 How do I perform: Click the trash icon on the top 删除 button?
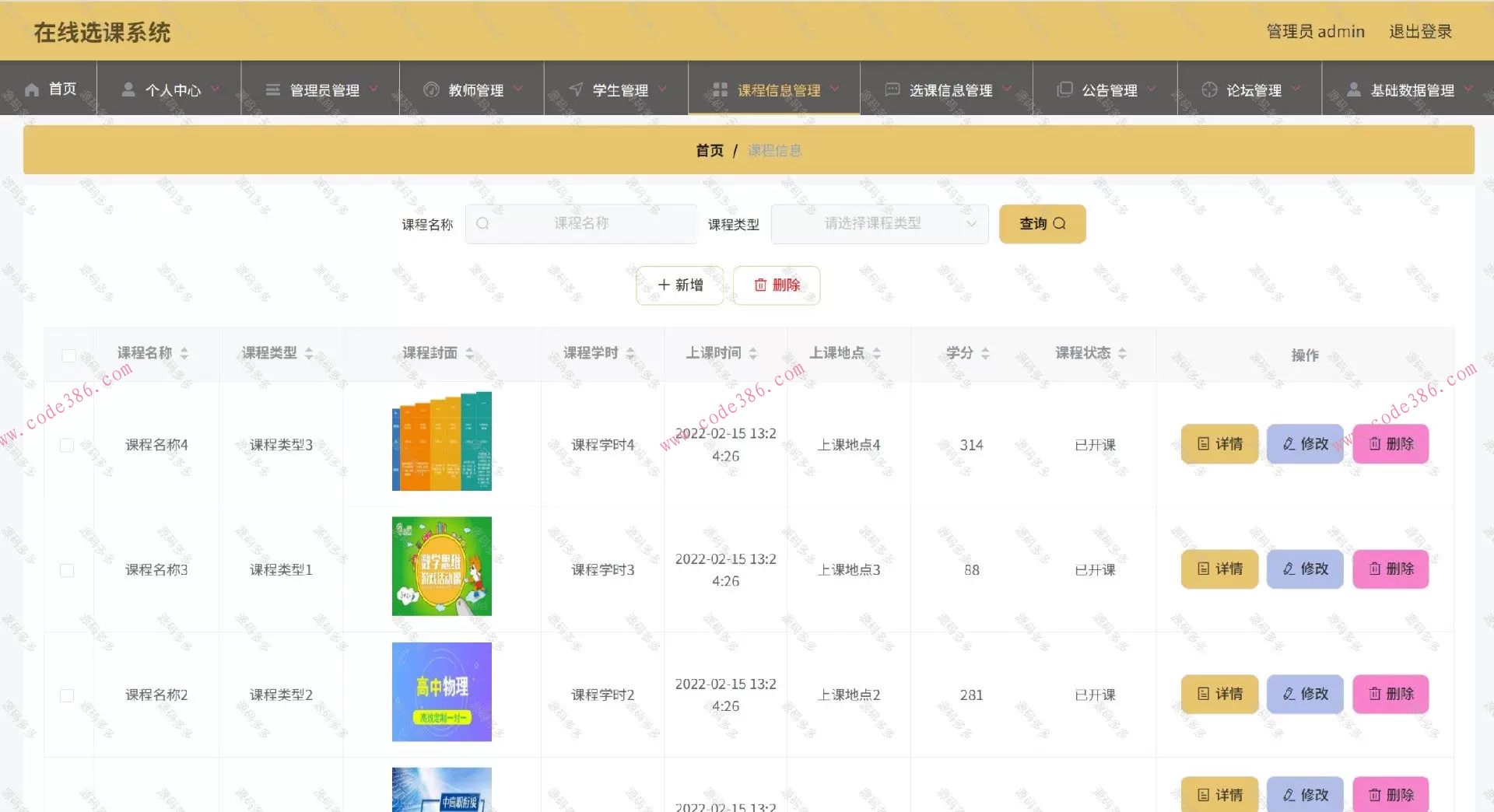[x=761, y=285]
